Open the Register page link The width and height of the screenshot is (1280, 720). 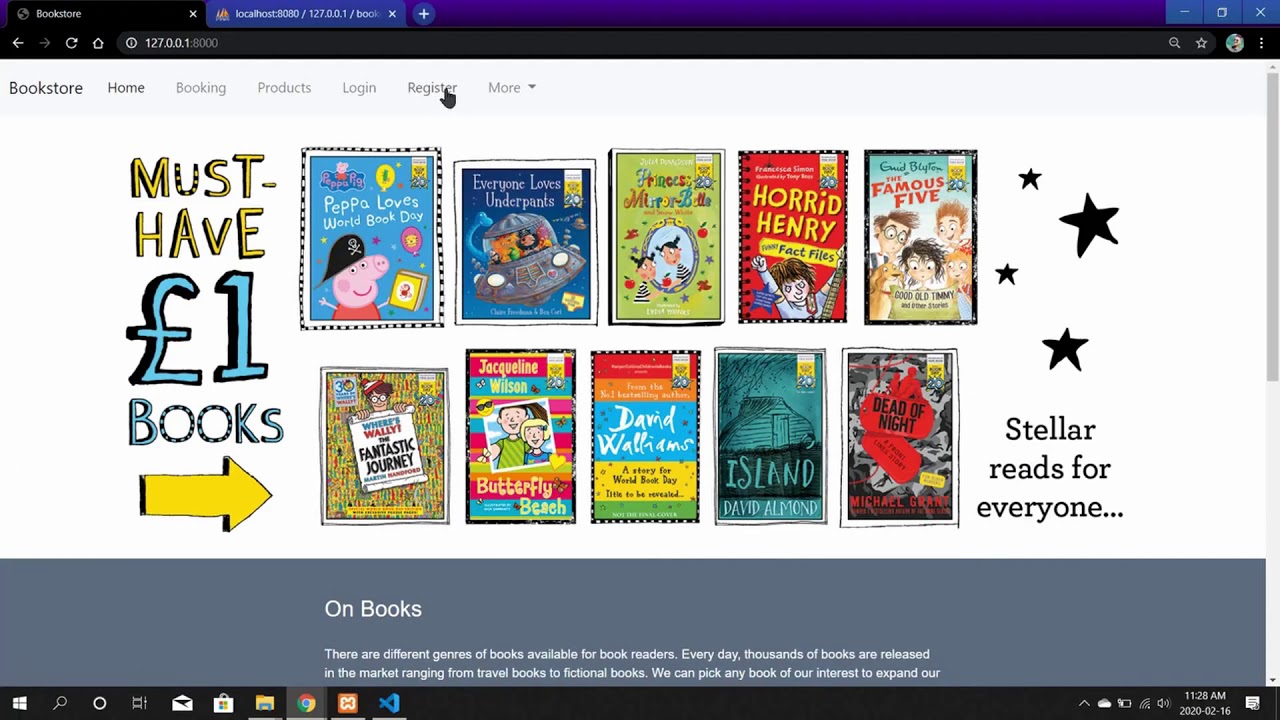pyautogui.click(x=432, y=88)
